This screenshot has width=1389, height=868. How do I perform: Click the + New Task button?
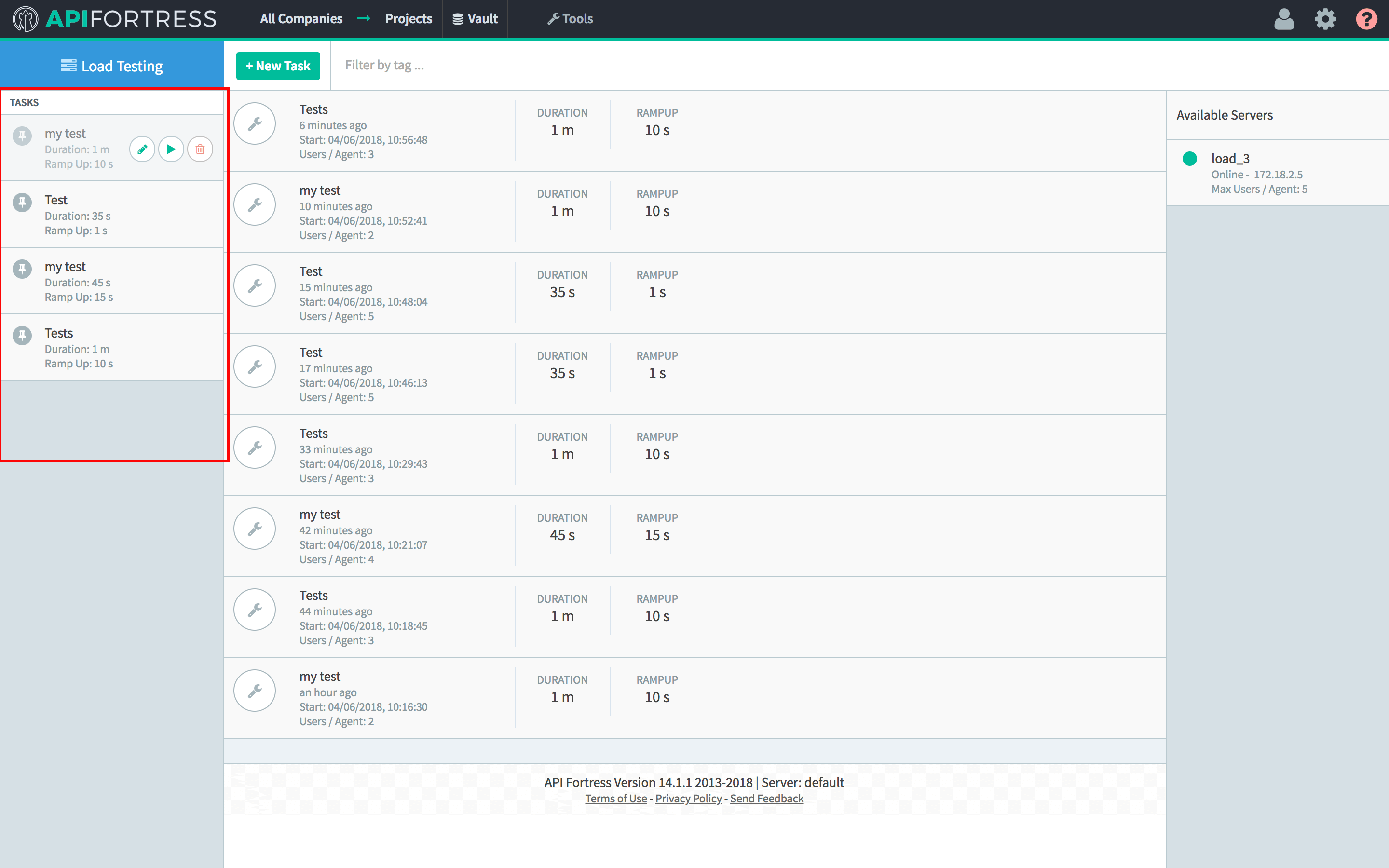click(278, 66)
